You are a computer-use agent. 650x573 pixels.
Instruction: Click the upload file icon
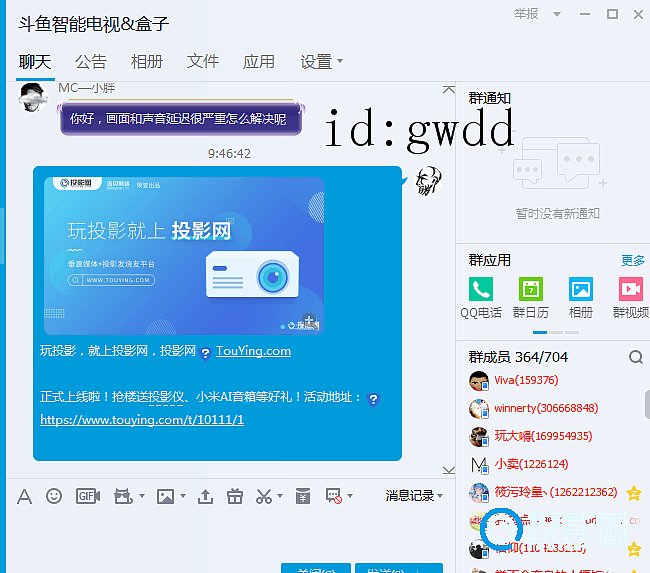click(x=205, y=496)
